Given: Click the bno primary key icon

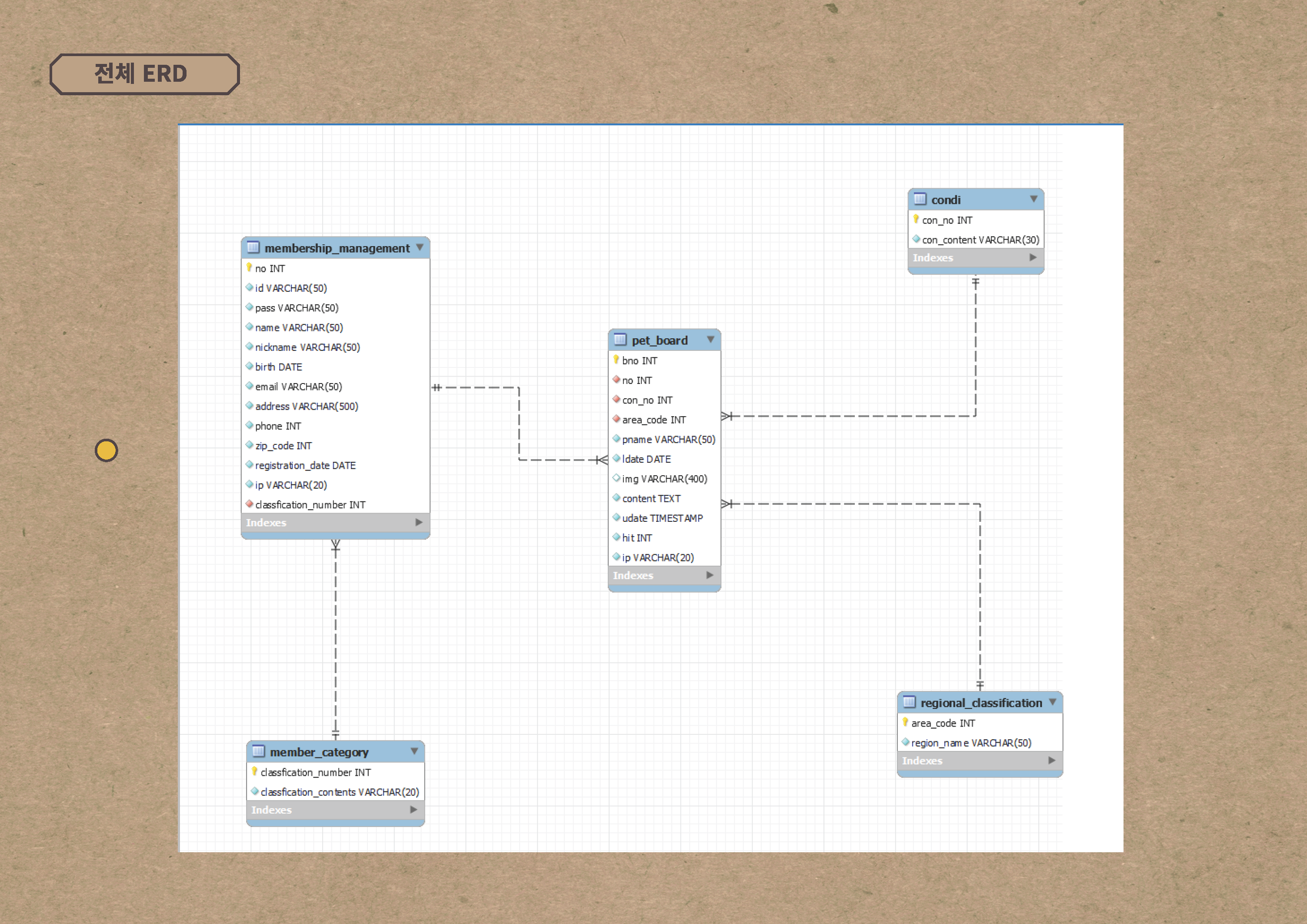Looking at the screenshot, I should tap(616, 360).
